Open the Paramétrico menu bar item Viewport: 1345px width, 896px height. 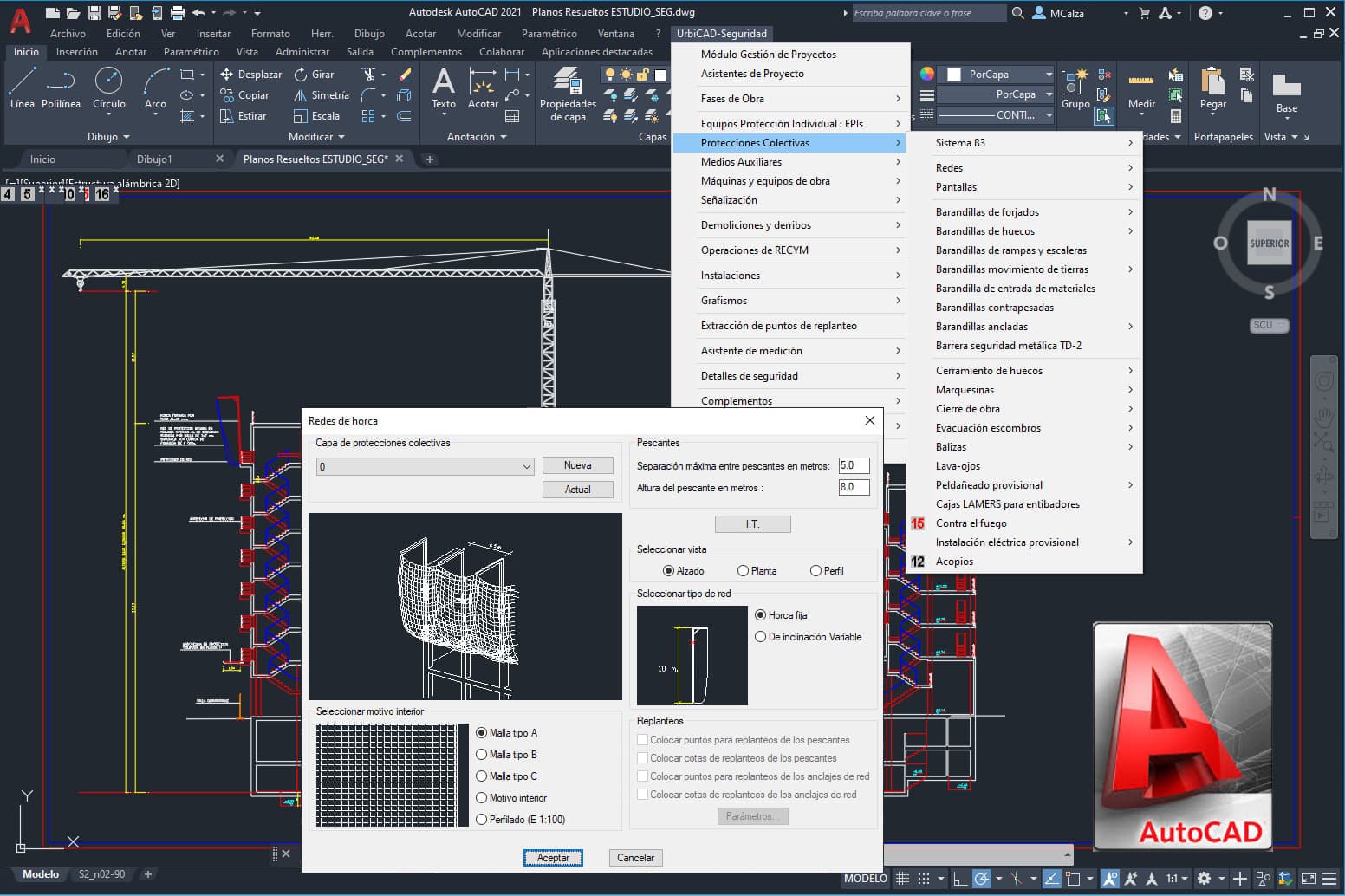pos(549,34)
